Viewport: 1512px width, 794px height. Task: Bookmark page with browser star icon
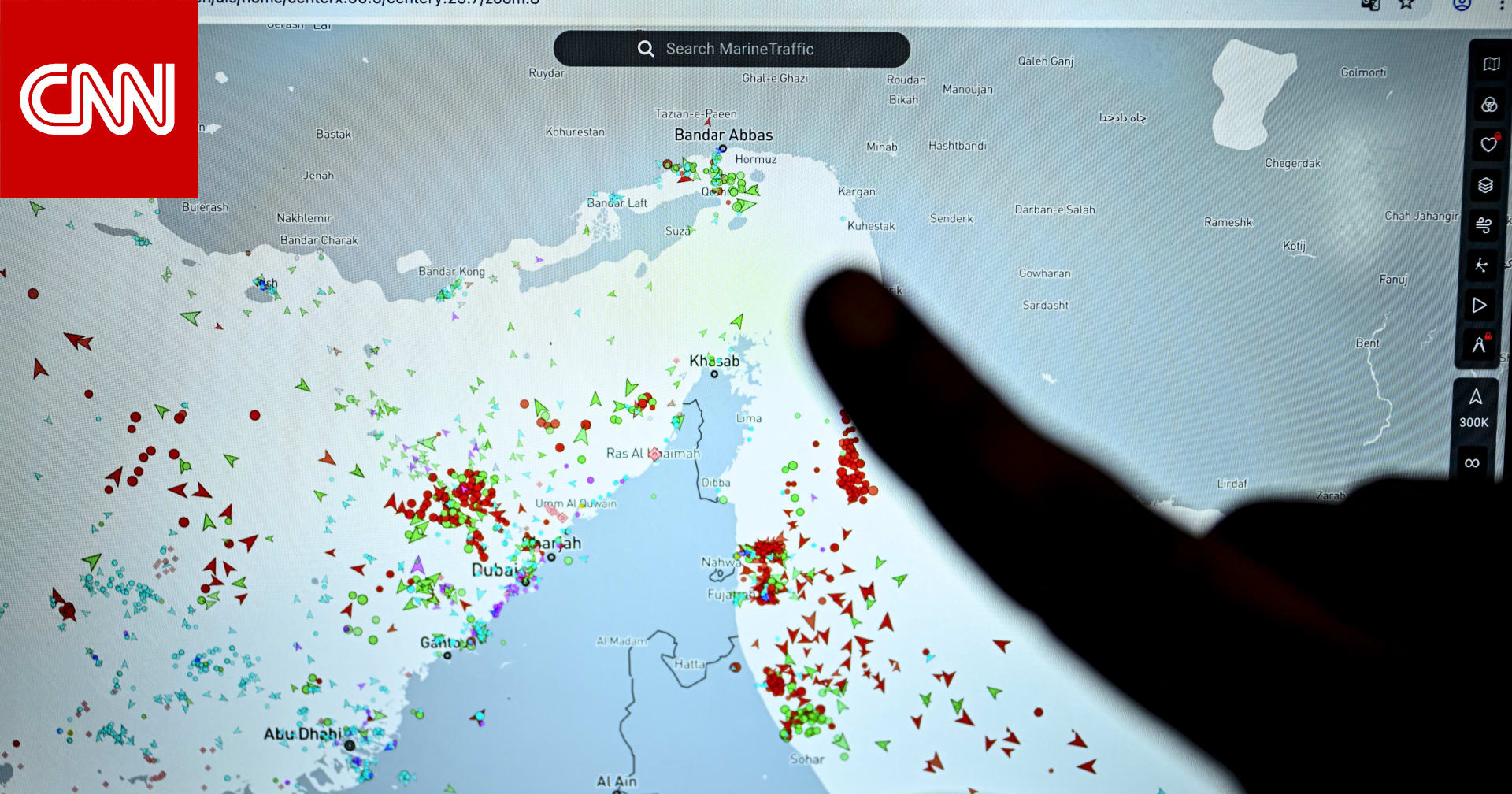tap(1406, 4)
